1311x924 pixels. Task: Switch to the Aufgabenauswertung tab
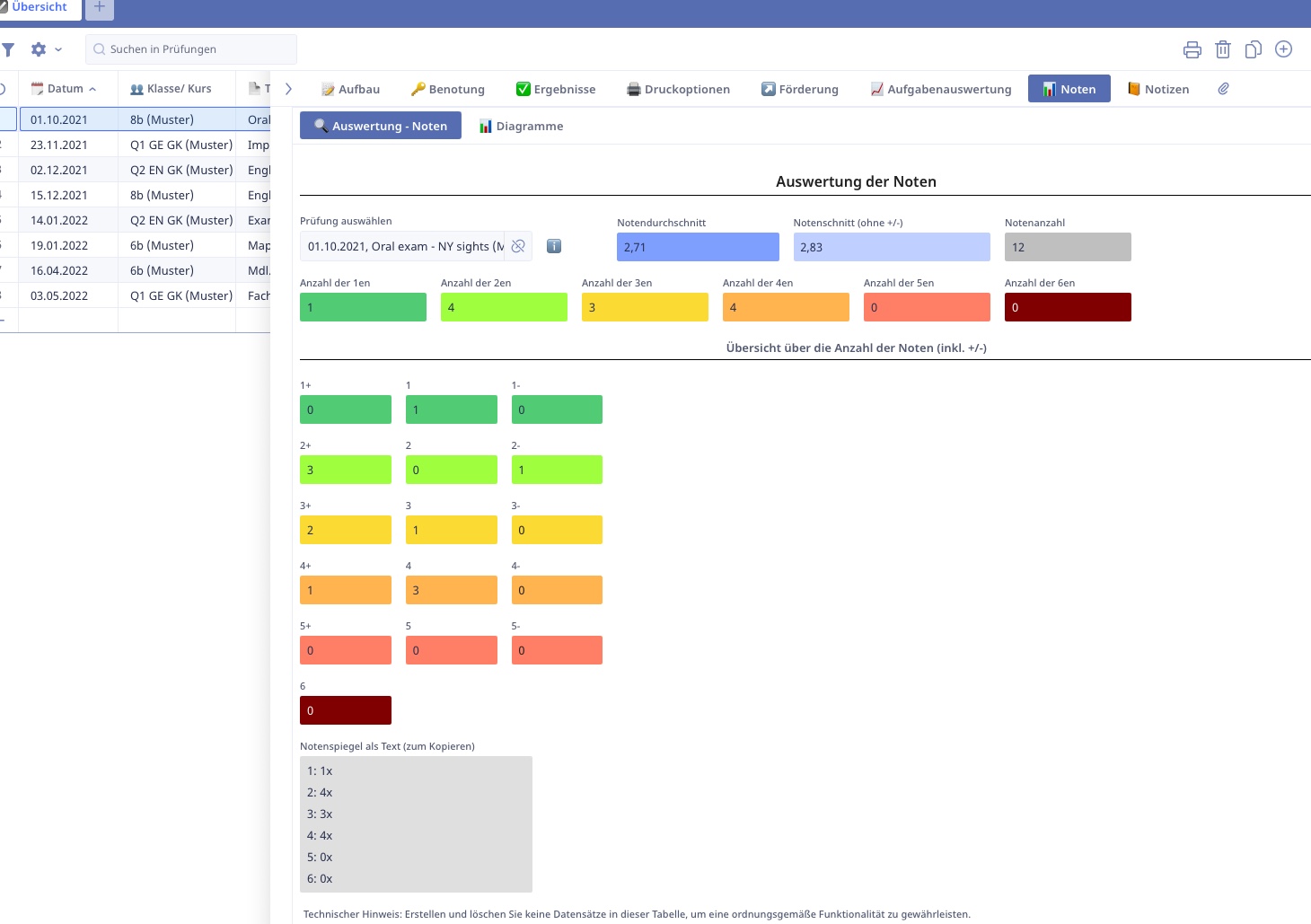click(941, 89)
